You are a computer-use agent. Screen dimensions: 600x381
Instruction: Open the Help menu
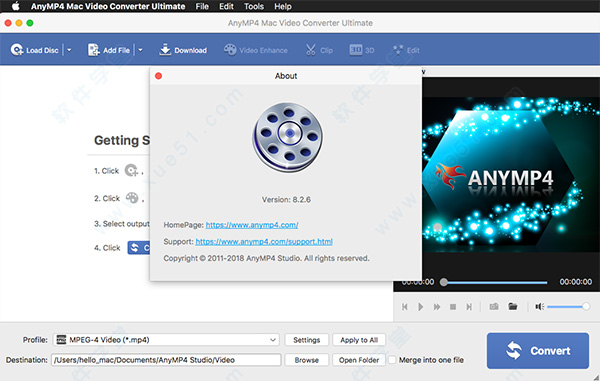283,6
